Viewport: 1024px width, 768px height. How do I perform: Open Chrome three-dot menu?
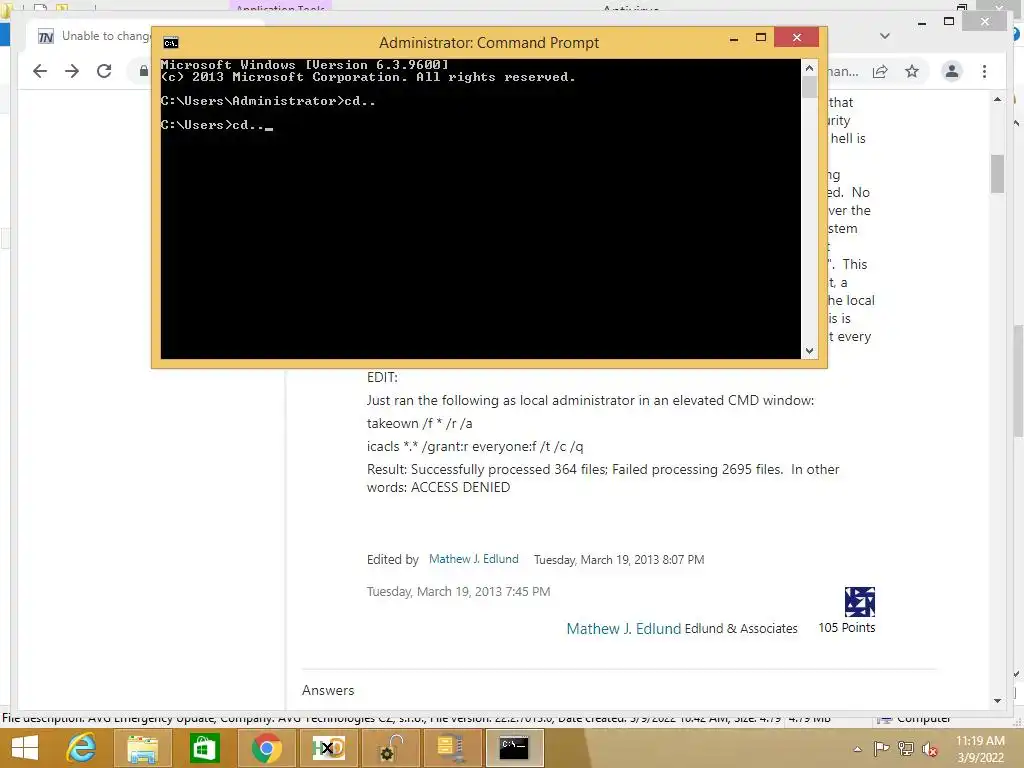pyautogui.click(x=984, y=71)
